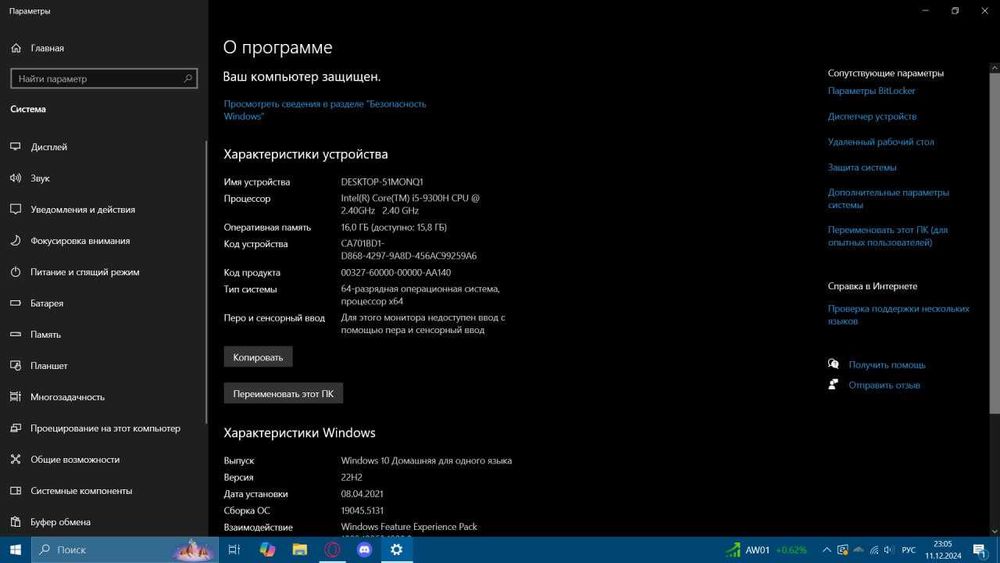Image resolution: width=1000 pixels, height=563 pixels.
Task: Open Защита системы link
Action: [862, 167]
